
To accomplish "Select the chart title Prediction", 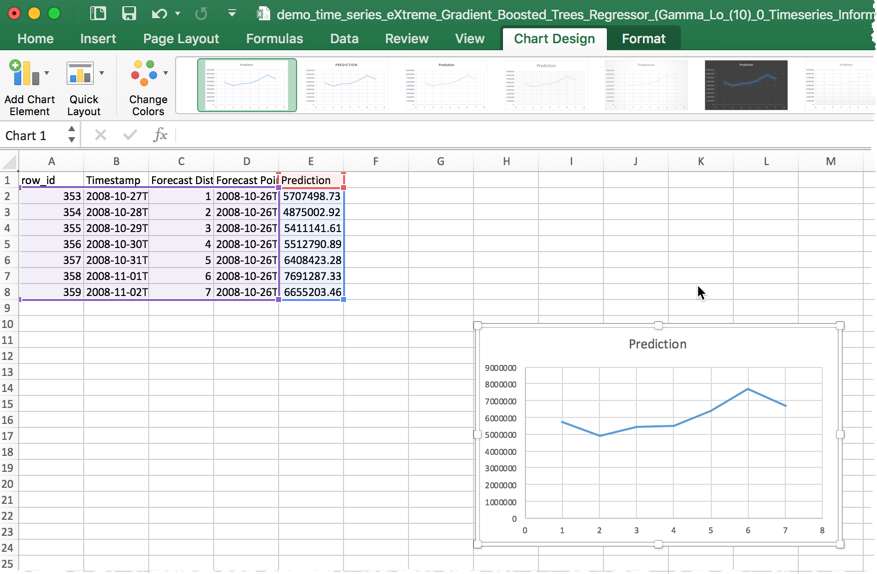I will pyautogui.click(x=657, y=344).
